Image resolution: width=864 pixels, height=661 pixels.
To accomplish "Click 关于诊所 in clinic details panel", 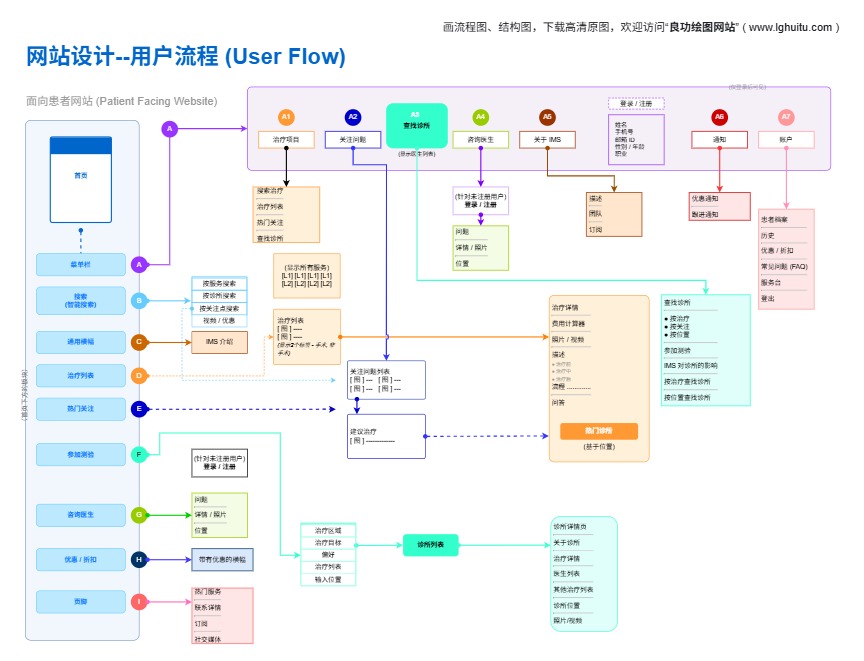I will point(566,543).
